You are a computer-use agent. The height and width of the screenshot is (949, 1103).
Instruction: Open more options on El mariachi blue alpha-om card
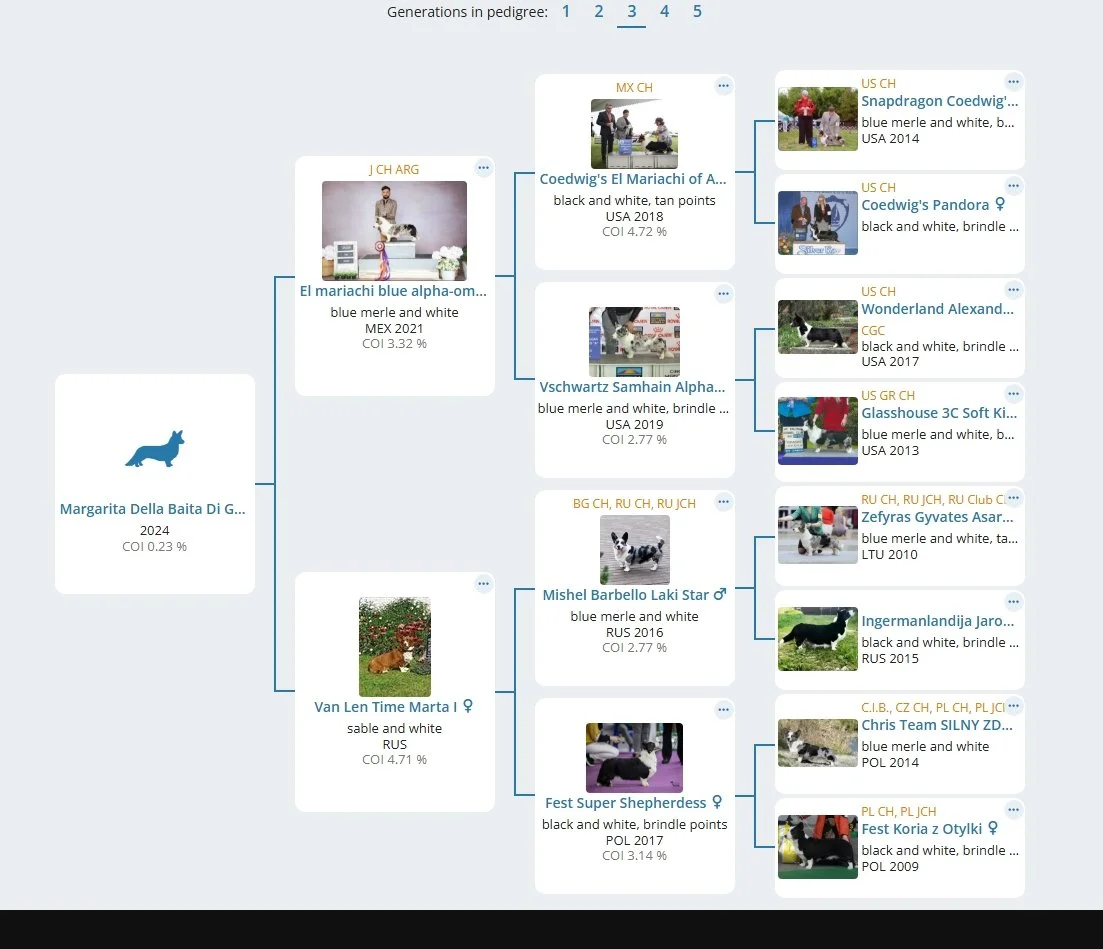coord(483,168)
